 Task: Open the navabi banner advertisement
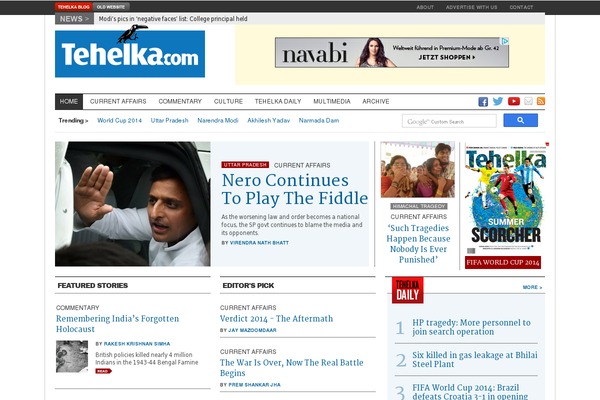[x=392, y=52]
